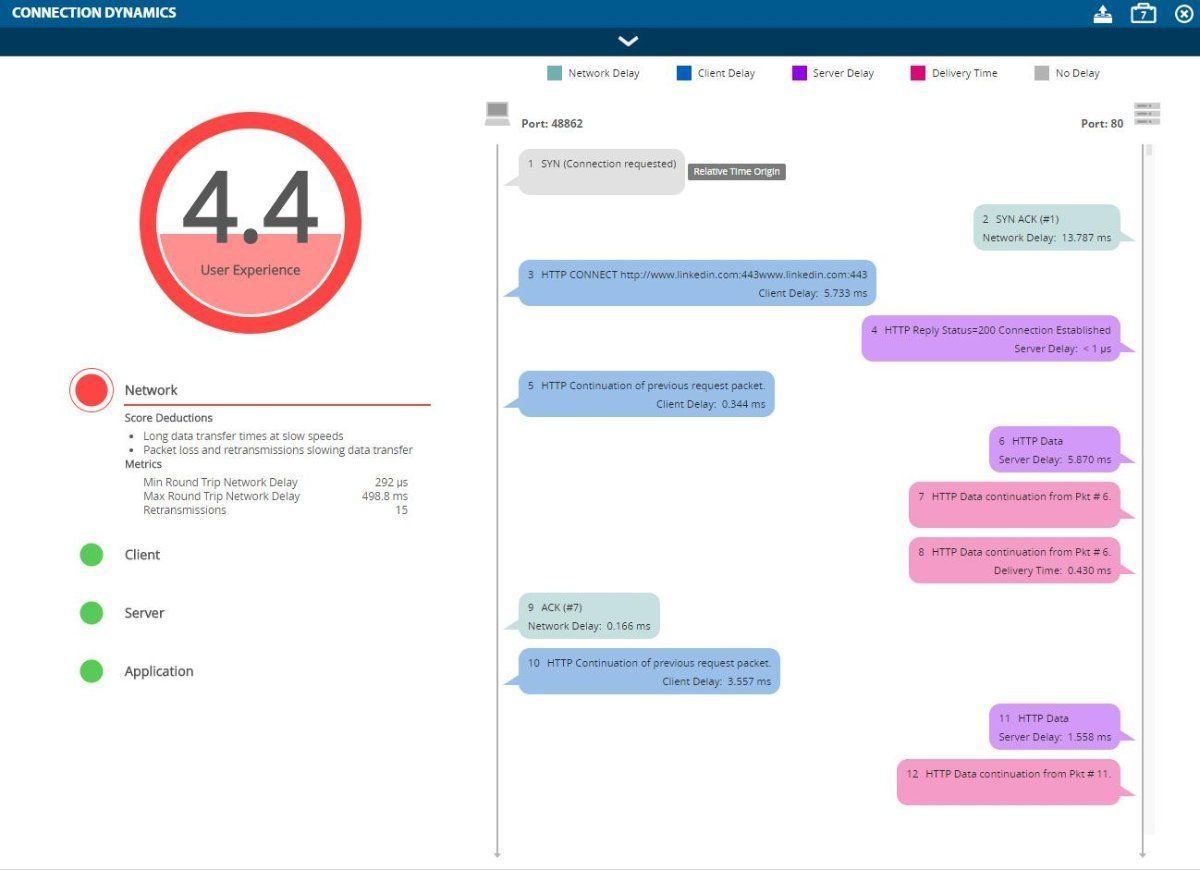The height and width of the screenshot is (870, 1200).
Task: Click the red Network status indicator
Action: tap(91, 390)
